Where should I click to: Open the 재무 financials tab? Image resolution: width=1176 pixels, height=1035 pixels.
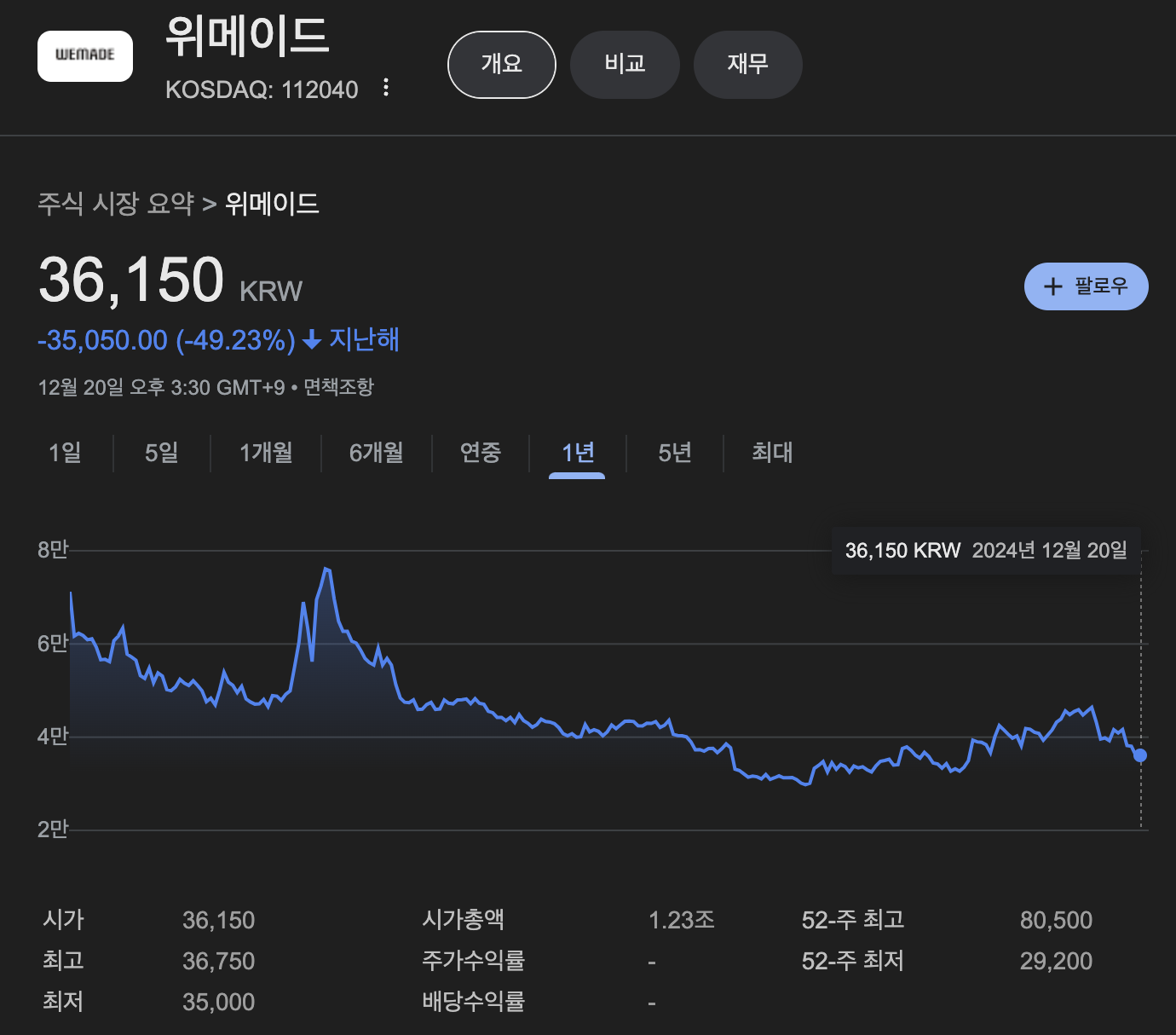pyautogui.click(x=748, y=65)
